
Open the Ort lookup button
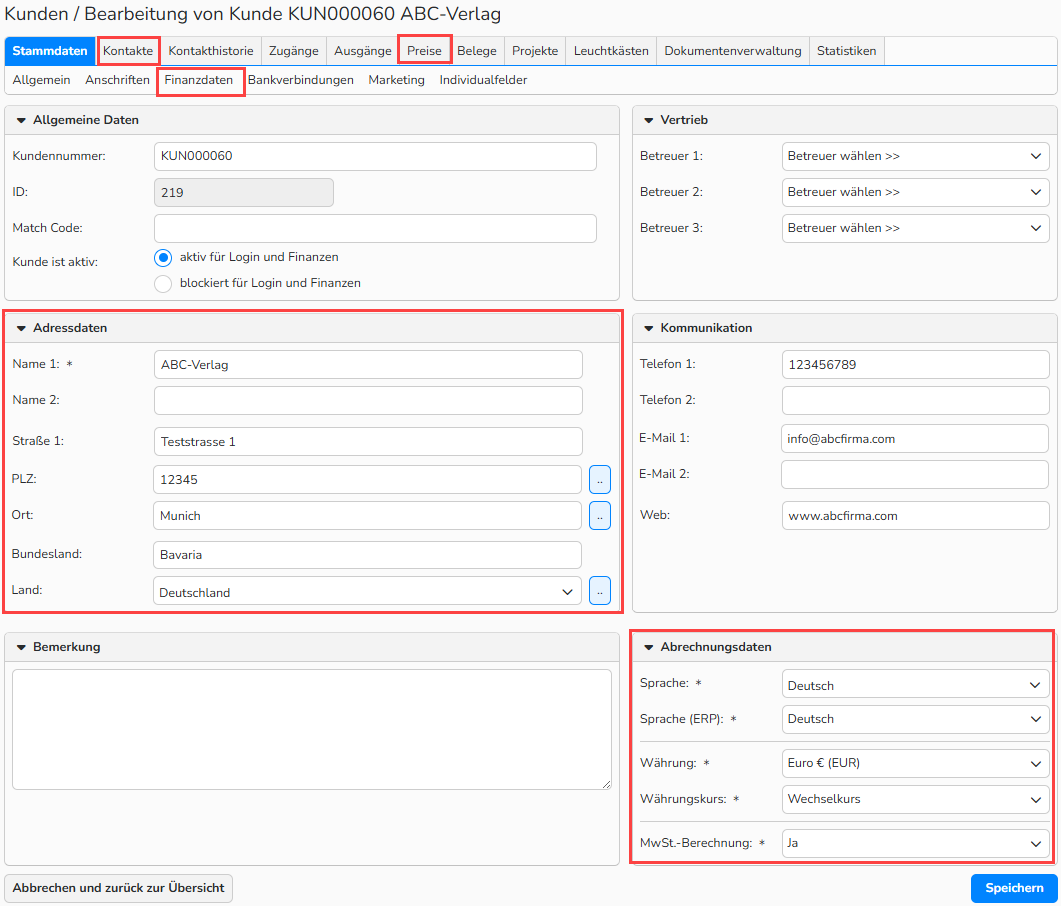[x=600, y=516]
